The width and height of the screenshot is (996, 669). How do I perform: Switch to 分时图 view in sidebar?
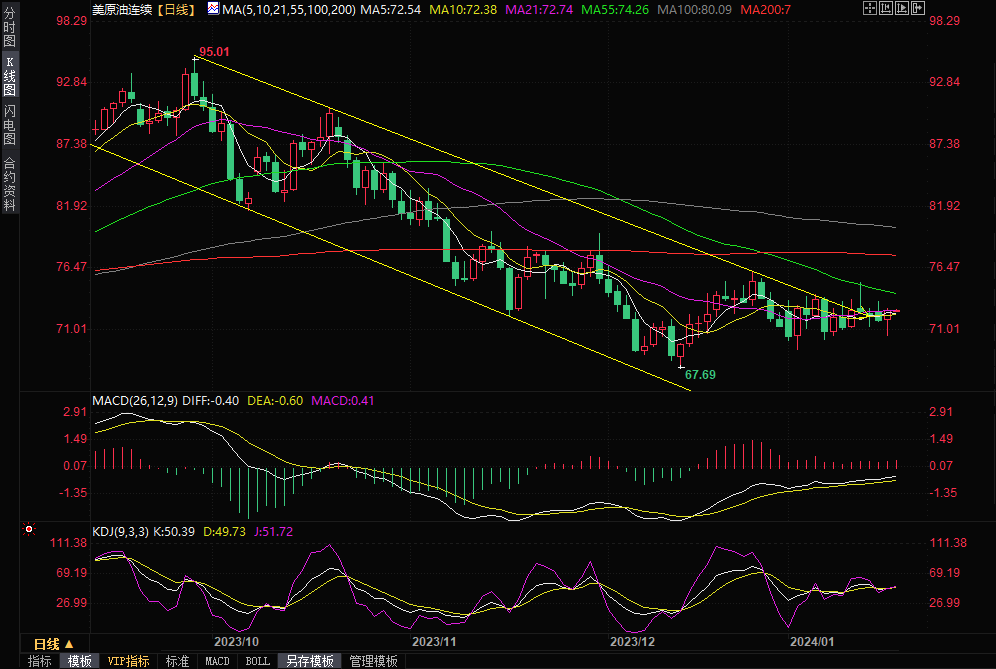[9, 32]
